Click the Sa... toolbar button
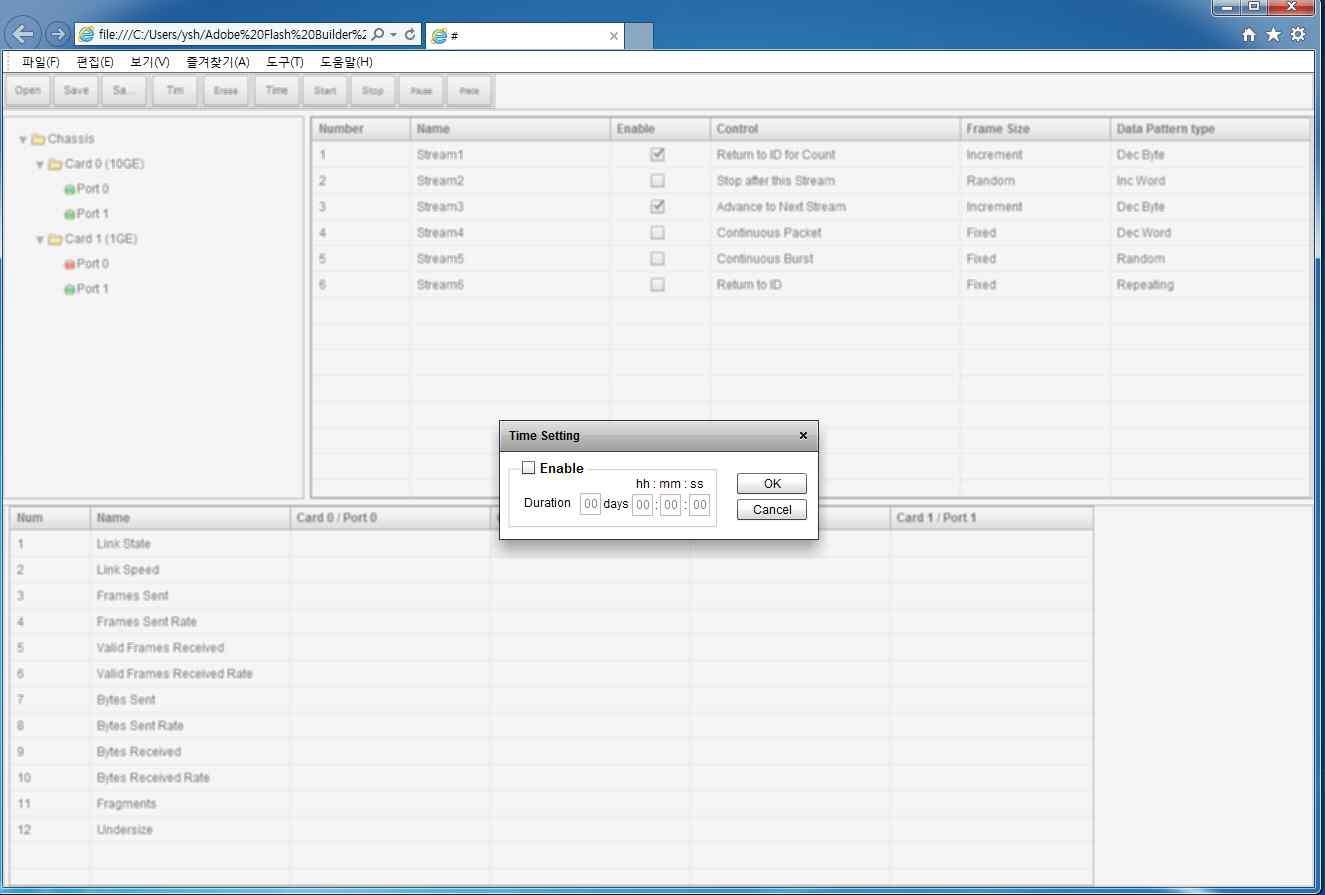 click(125, 91)
